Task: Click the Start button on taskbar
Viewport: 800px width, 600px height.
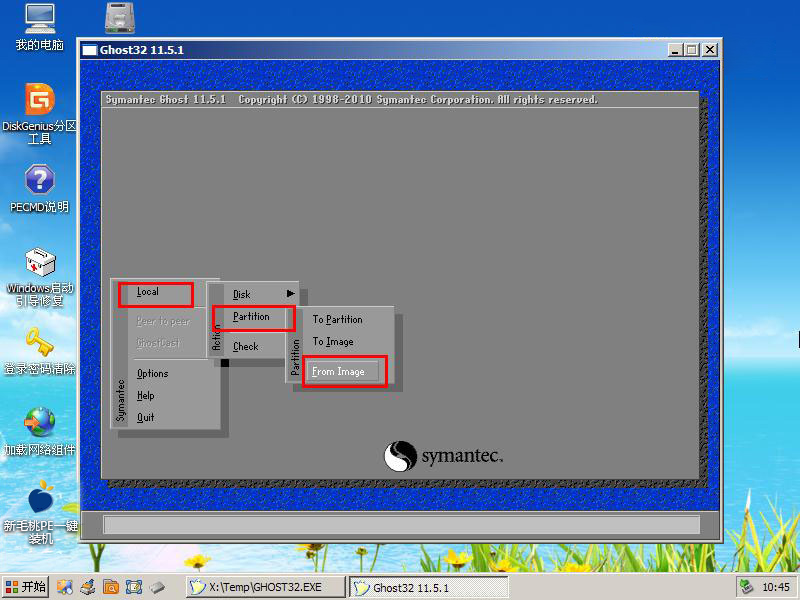Action: [x=26, y=587]
